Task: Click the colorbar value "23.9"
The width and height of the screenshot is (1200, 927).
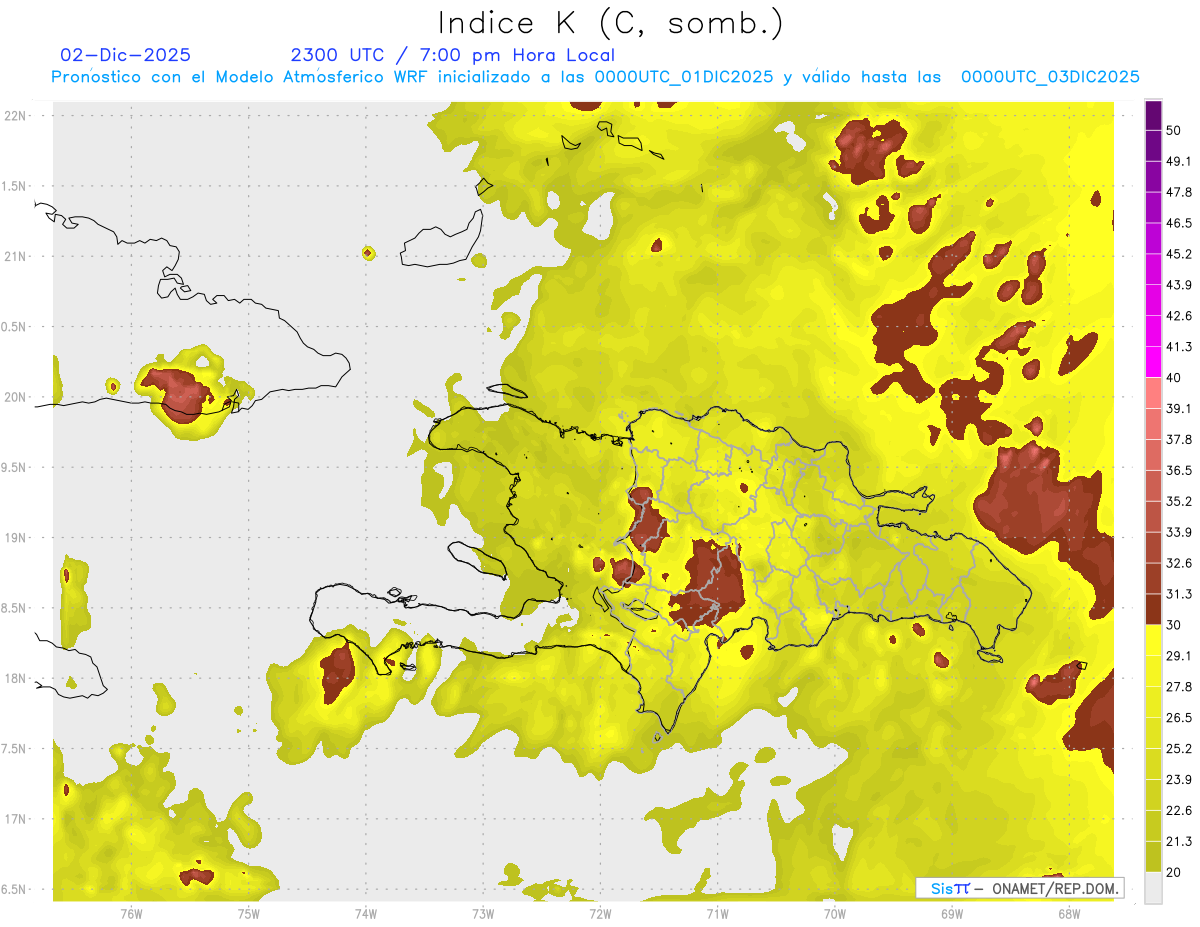Action: (1179, 779)
